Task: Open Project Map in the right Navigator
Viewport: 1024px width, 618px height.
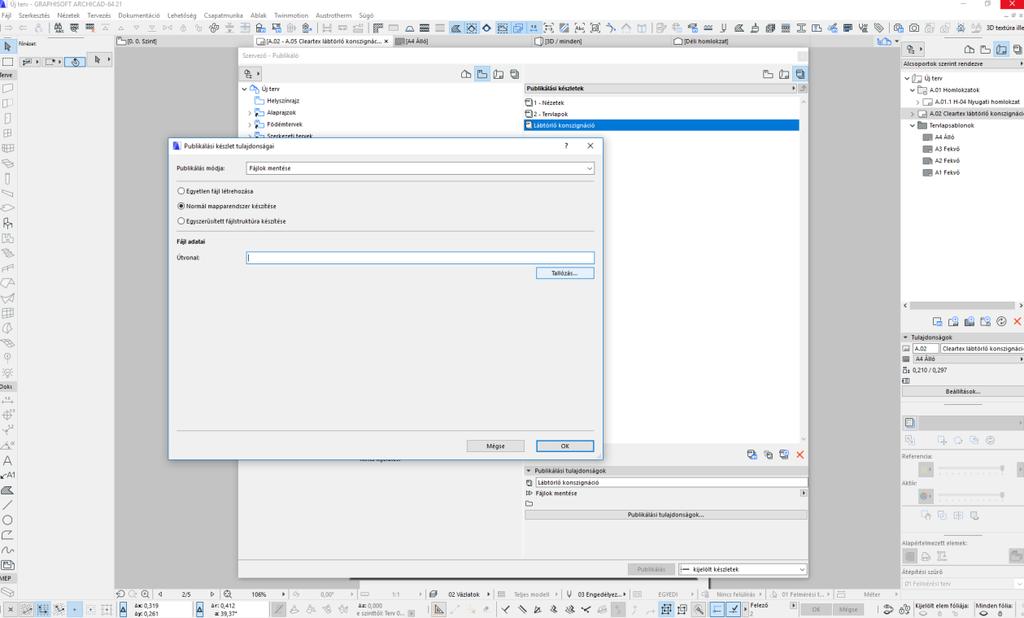Action: coord(969,49)
